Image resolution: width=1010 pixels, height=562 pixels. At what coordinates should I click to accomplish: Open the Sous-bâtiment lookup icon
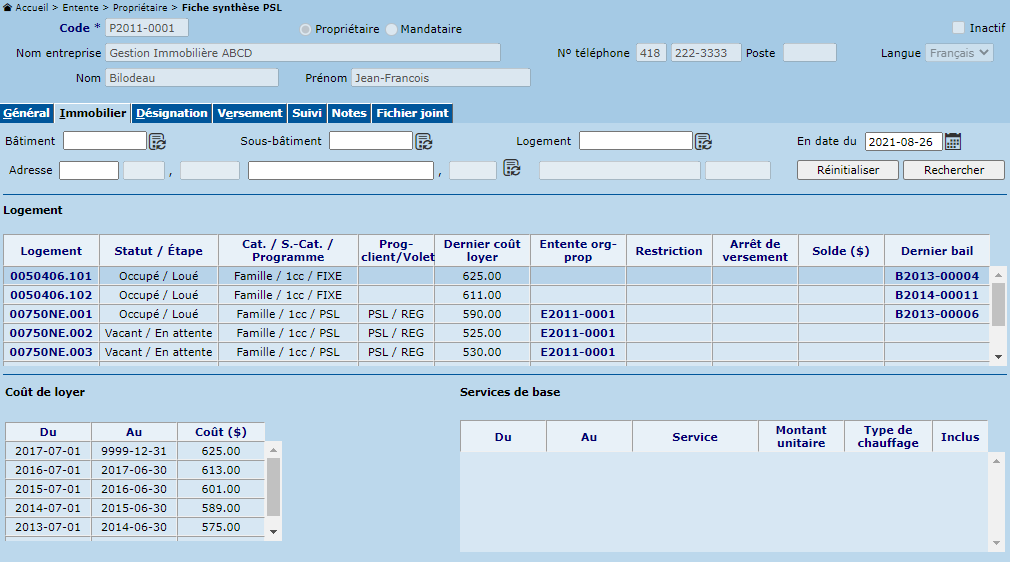point(424,141)
